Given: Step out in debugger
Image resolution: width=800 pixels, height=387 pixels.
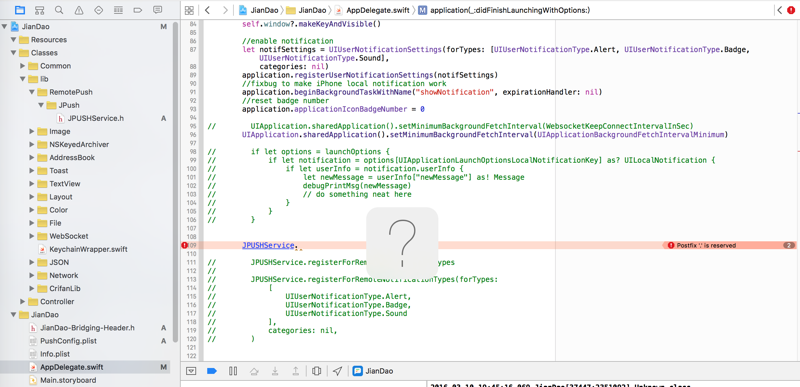Looking at the screenshot, I should [x=295, y=371].
